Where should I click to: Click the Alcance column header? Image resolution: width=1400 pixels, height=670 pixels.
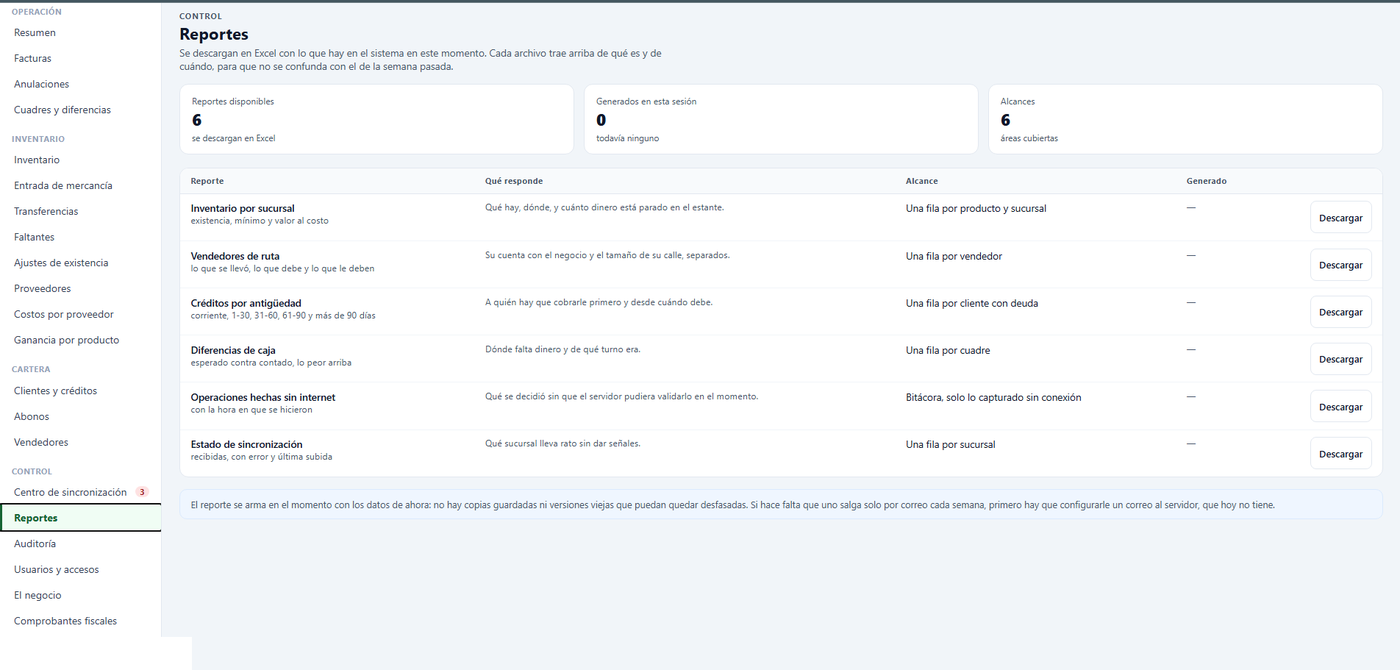point(922,181)
